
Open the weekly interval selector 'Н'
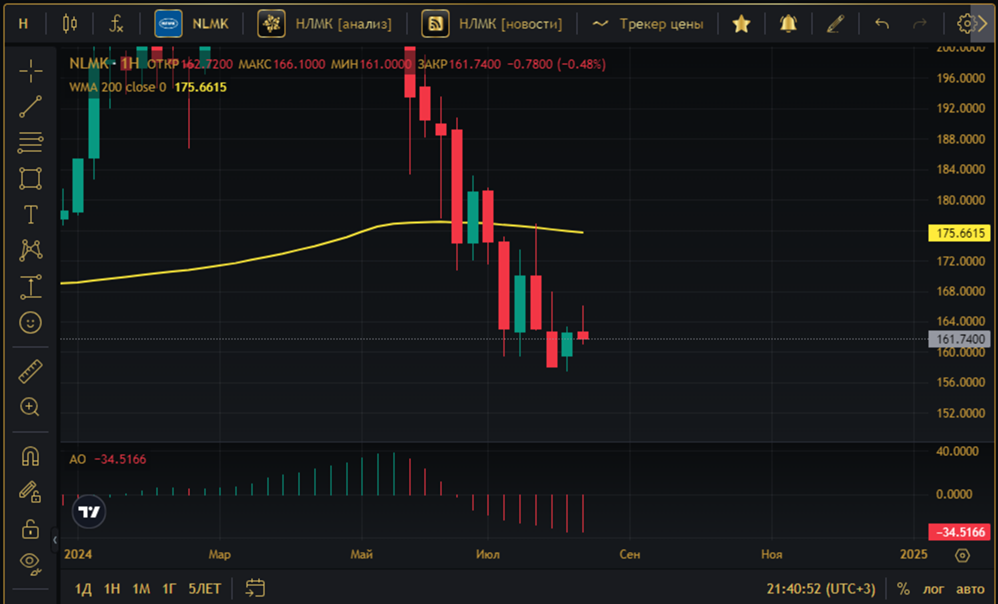pyautogui.click(x=24, y=24)
